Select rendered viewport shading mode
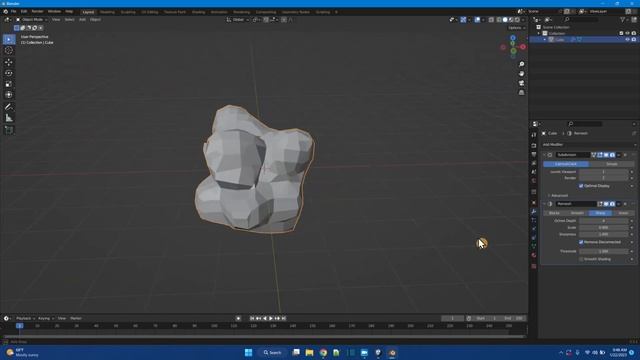 [517, 20]
